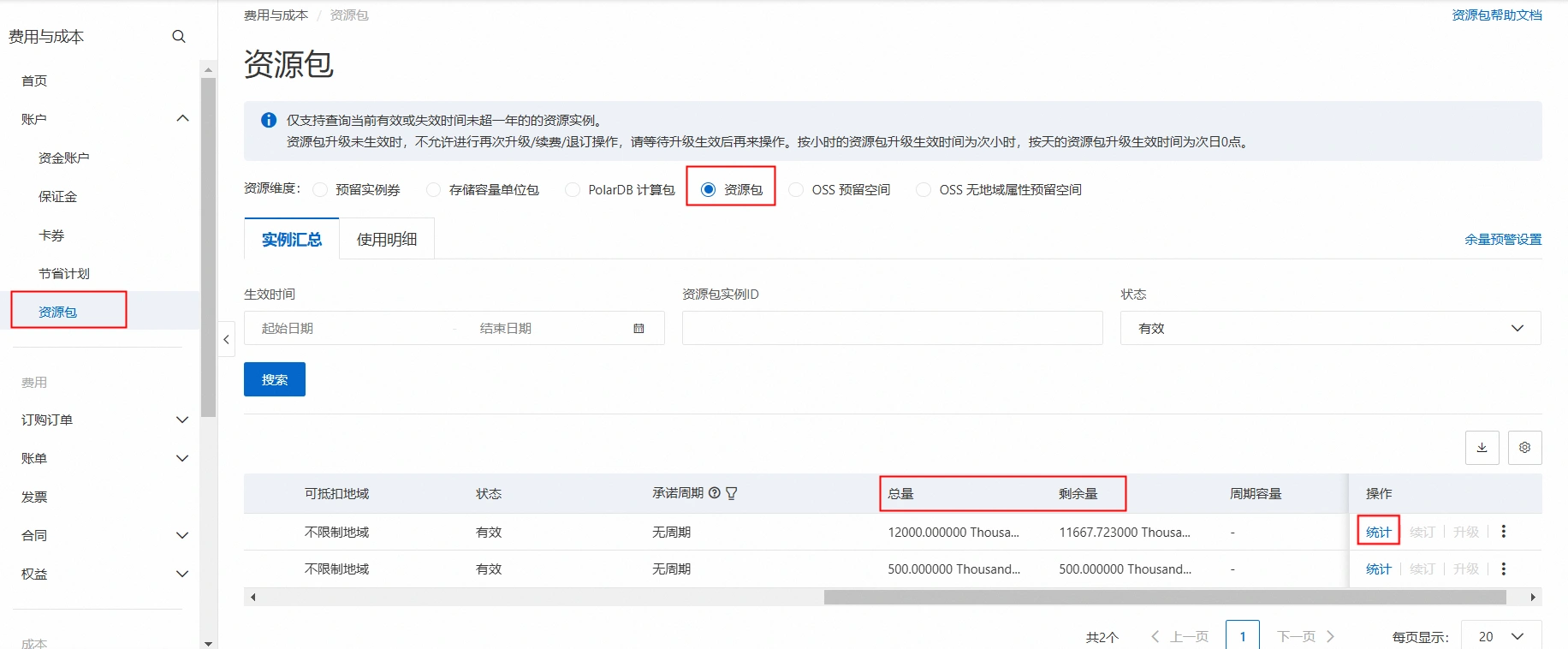The width and height of the screenshot is (1568, 649).
Task: Click the 11667.723000 Thousa... remaining cell
Action: (1125, 532)
